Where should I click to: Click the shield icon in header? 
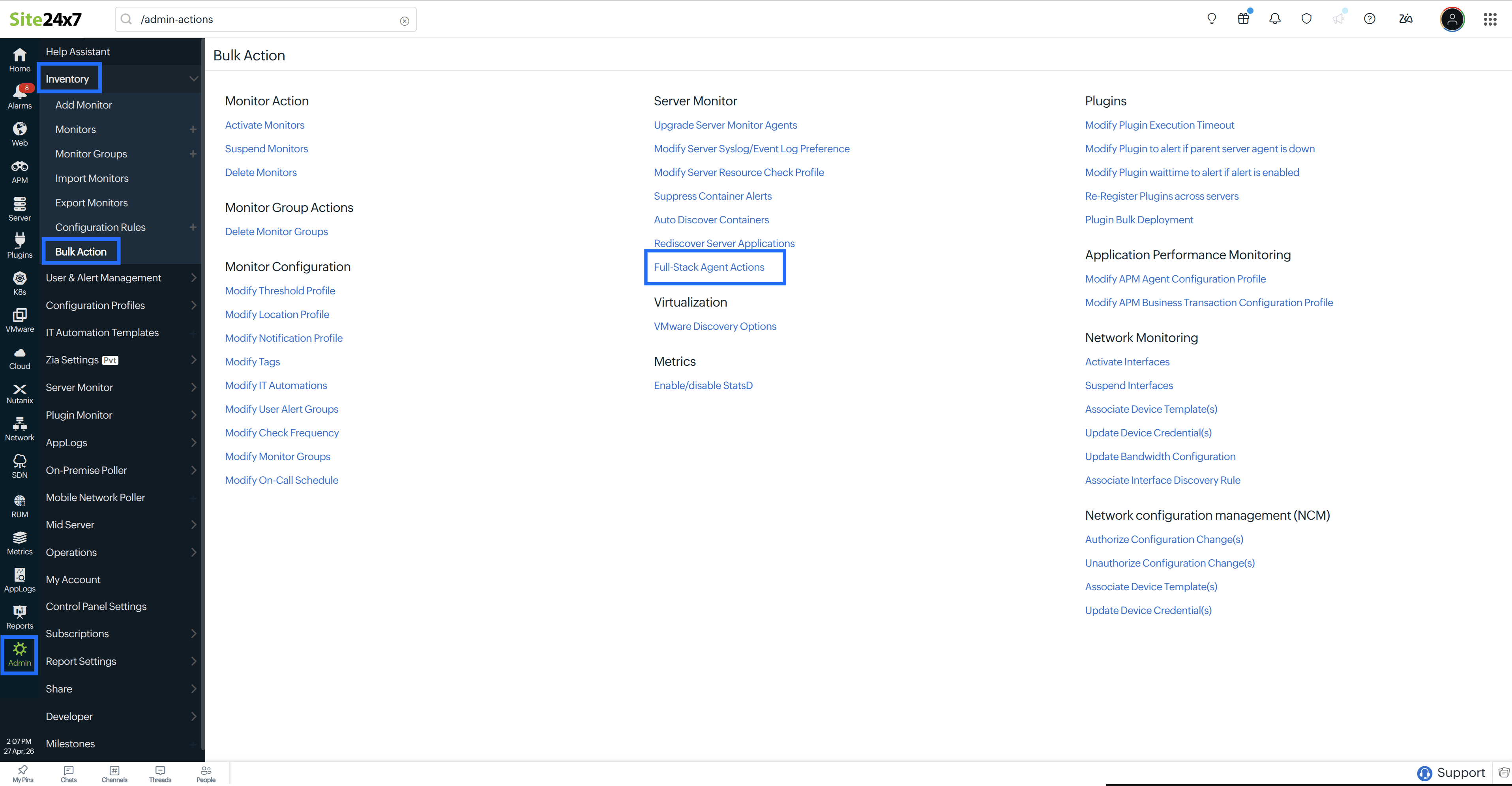pyautogui.click(x=1306, y=19)
